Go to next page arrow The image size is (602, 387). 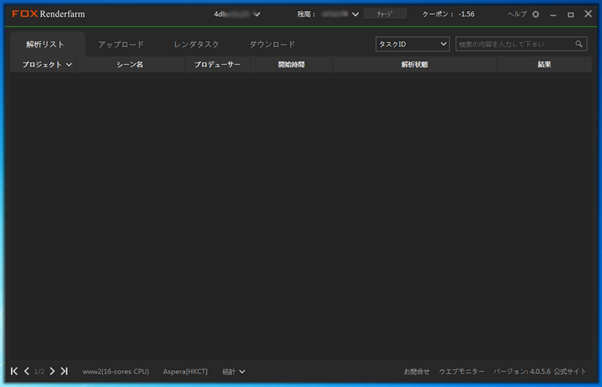(x=52, y=371)
